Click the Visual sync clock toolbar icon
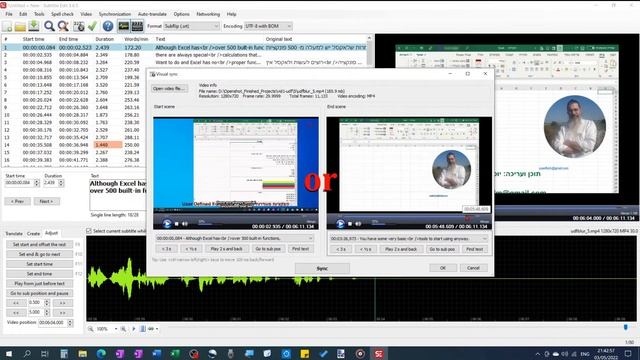Viewport: 640px width, 360px height. 78,26
